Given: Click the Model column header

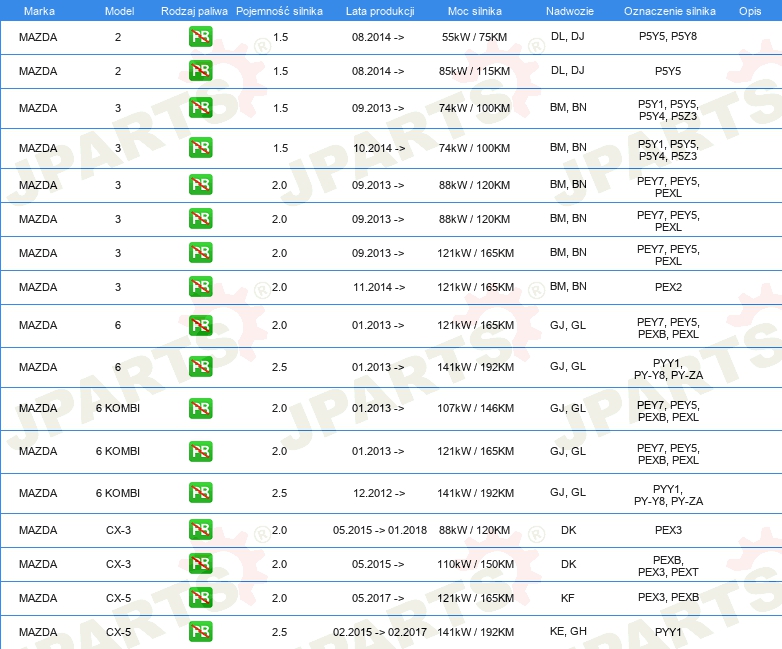Looking at the screenshot, I should click(118, 10).
